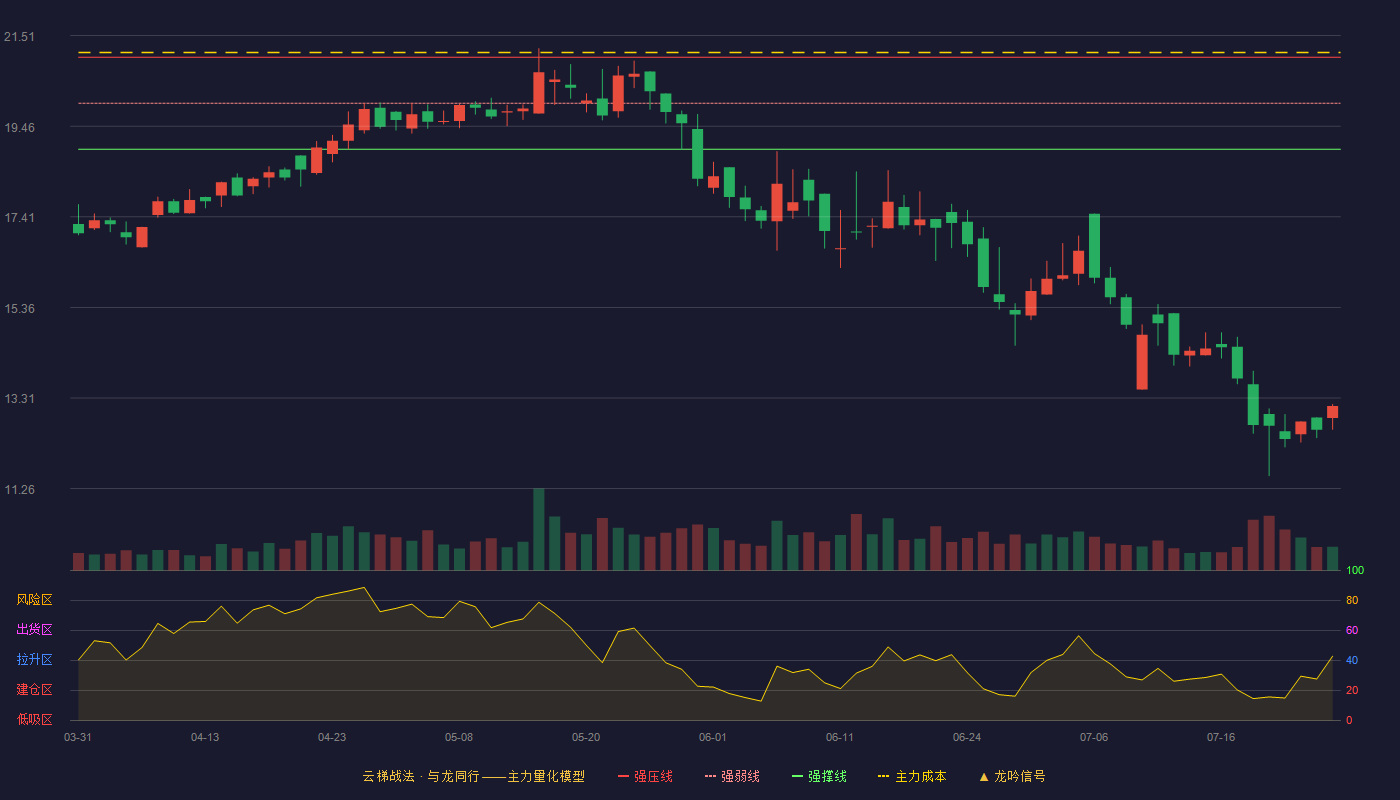The image size is (1400, 800).
Task: Click the tallest volume bar in the volume chart
Action: point(539,529)
